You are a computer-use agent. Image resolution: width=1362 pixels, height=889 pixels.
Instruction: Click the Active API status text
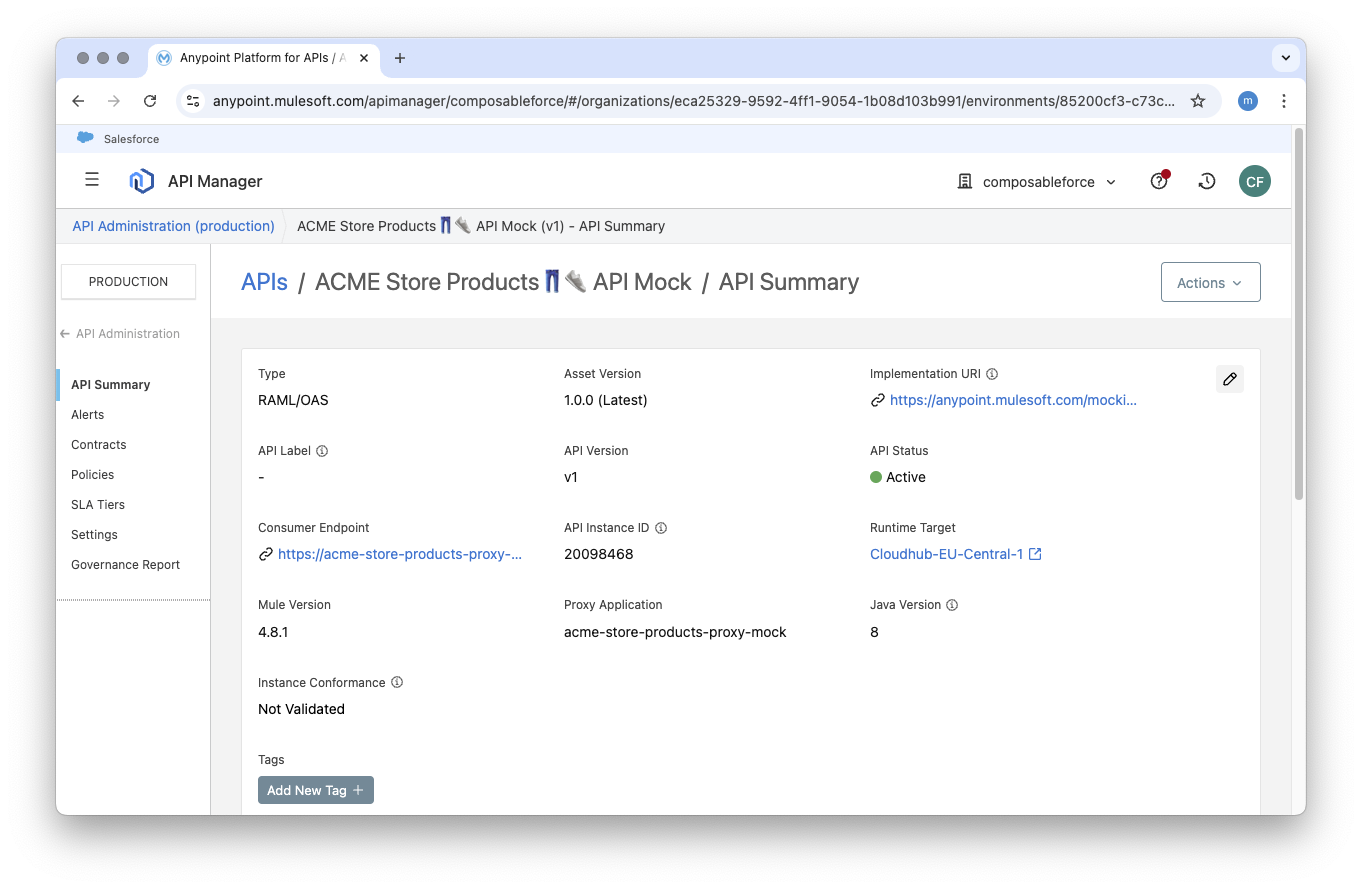pyautogui.click(x=906, y=477)
